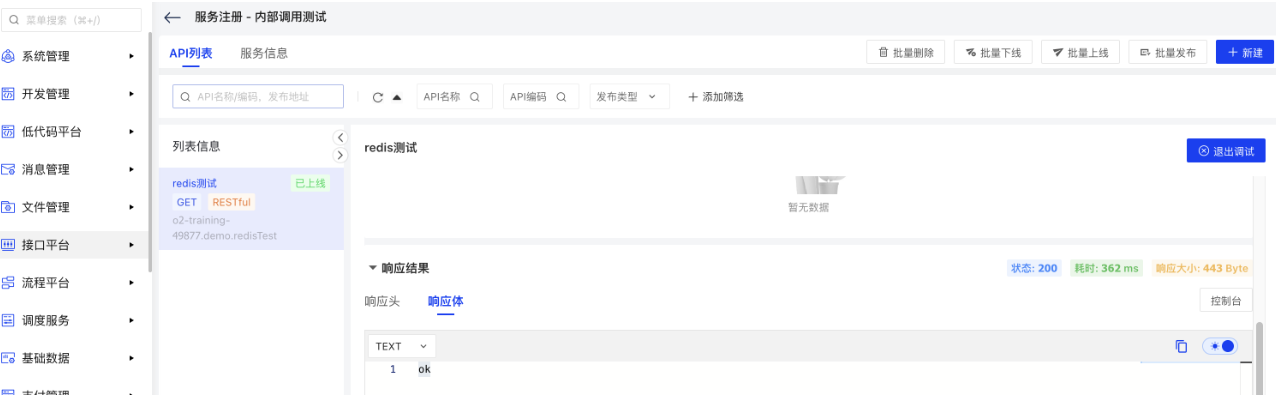Click the 新建 button
Image resolution: width=1276 pixels, height=400 pixels.
tap(1244, 53)
